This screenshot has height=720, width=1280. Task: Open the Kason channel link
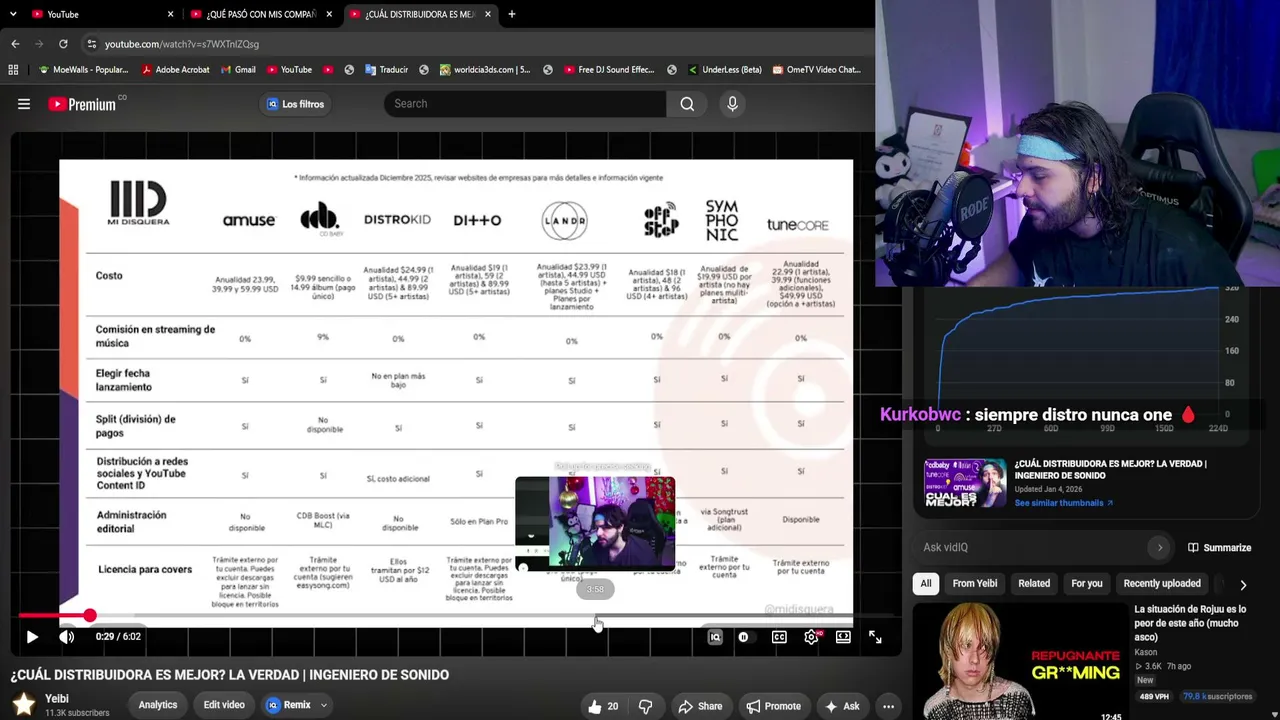(1146, 652)
